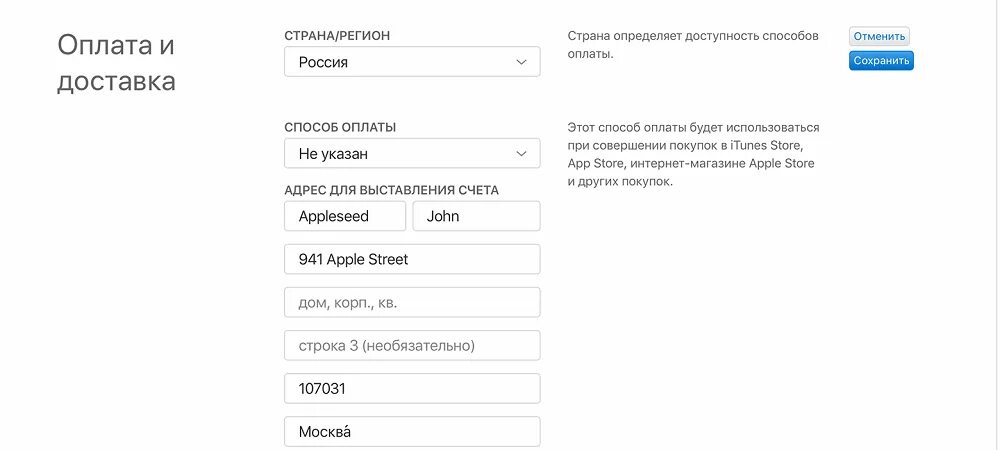
Task: Click the Отменить button
Action: click(879, 36)
